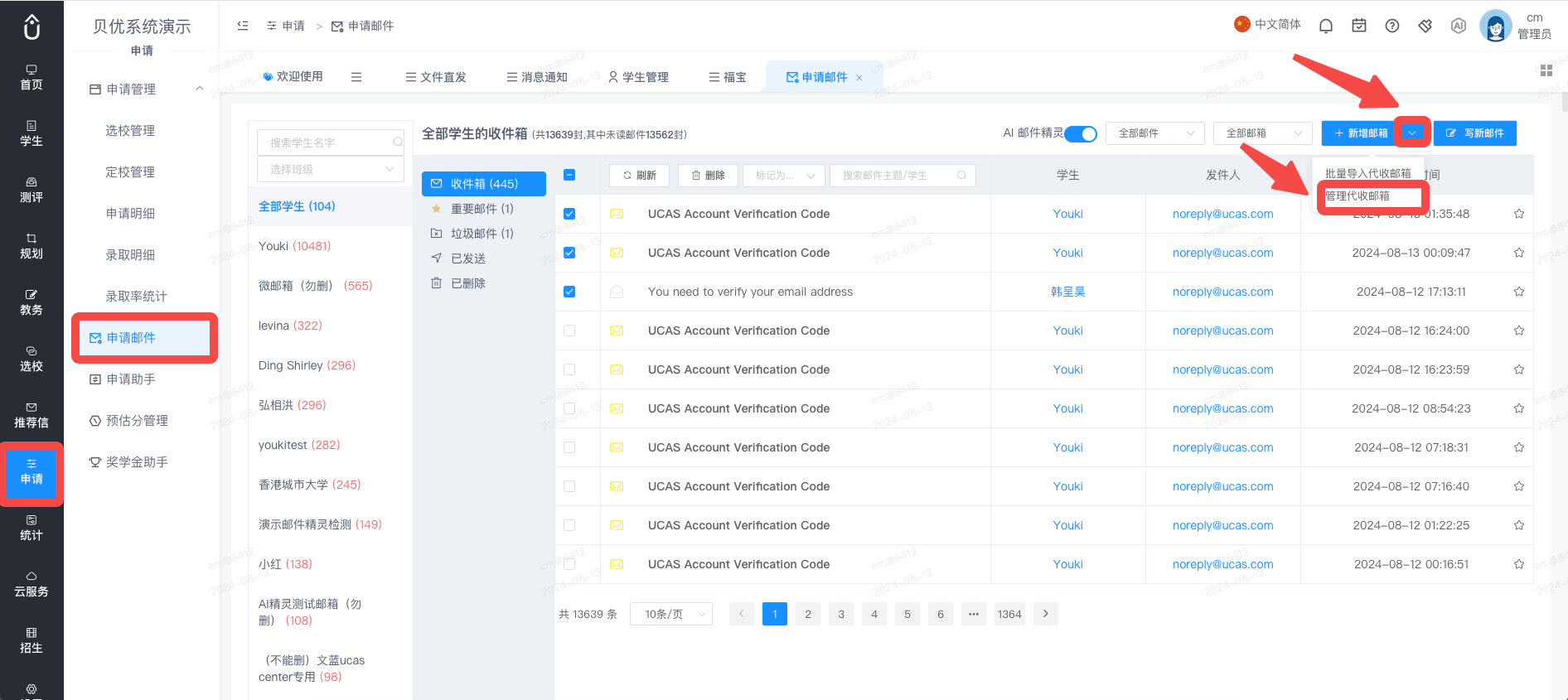Image resolution: width=1568 pixels, height=700 pixels.
Task: Click the 写新邮件 button
Action: click(1475, 133)
